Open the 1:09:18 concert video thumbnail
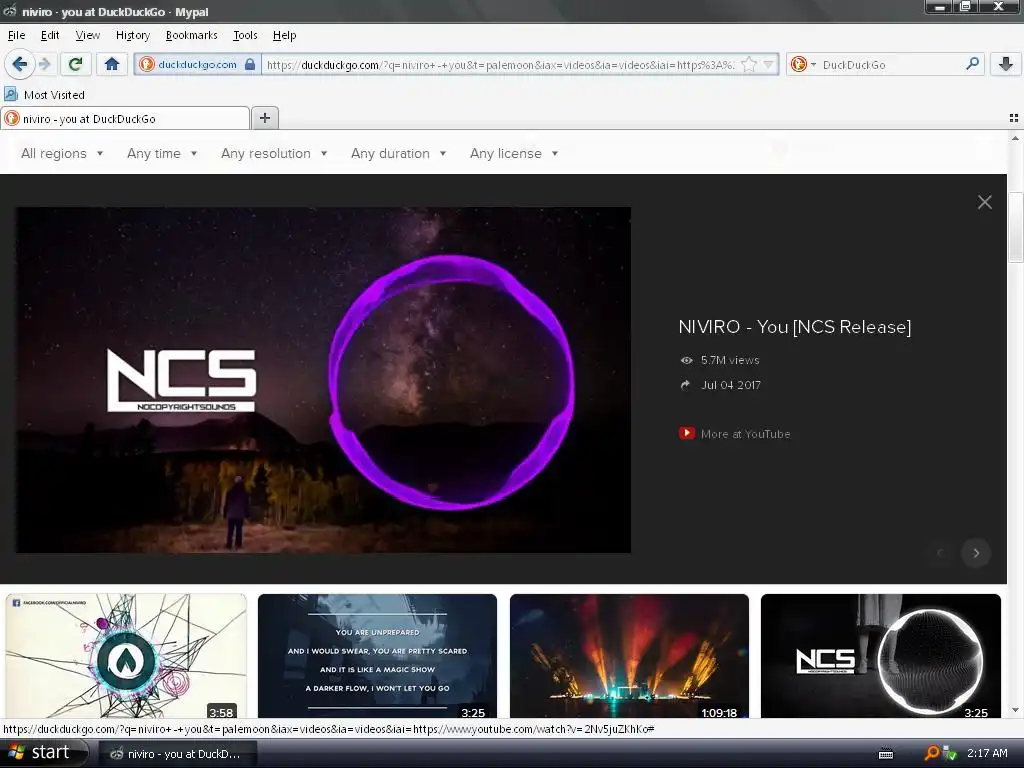The image size is (1024, 768). [x=629, y=656]
